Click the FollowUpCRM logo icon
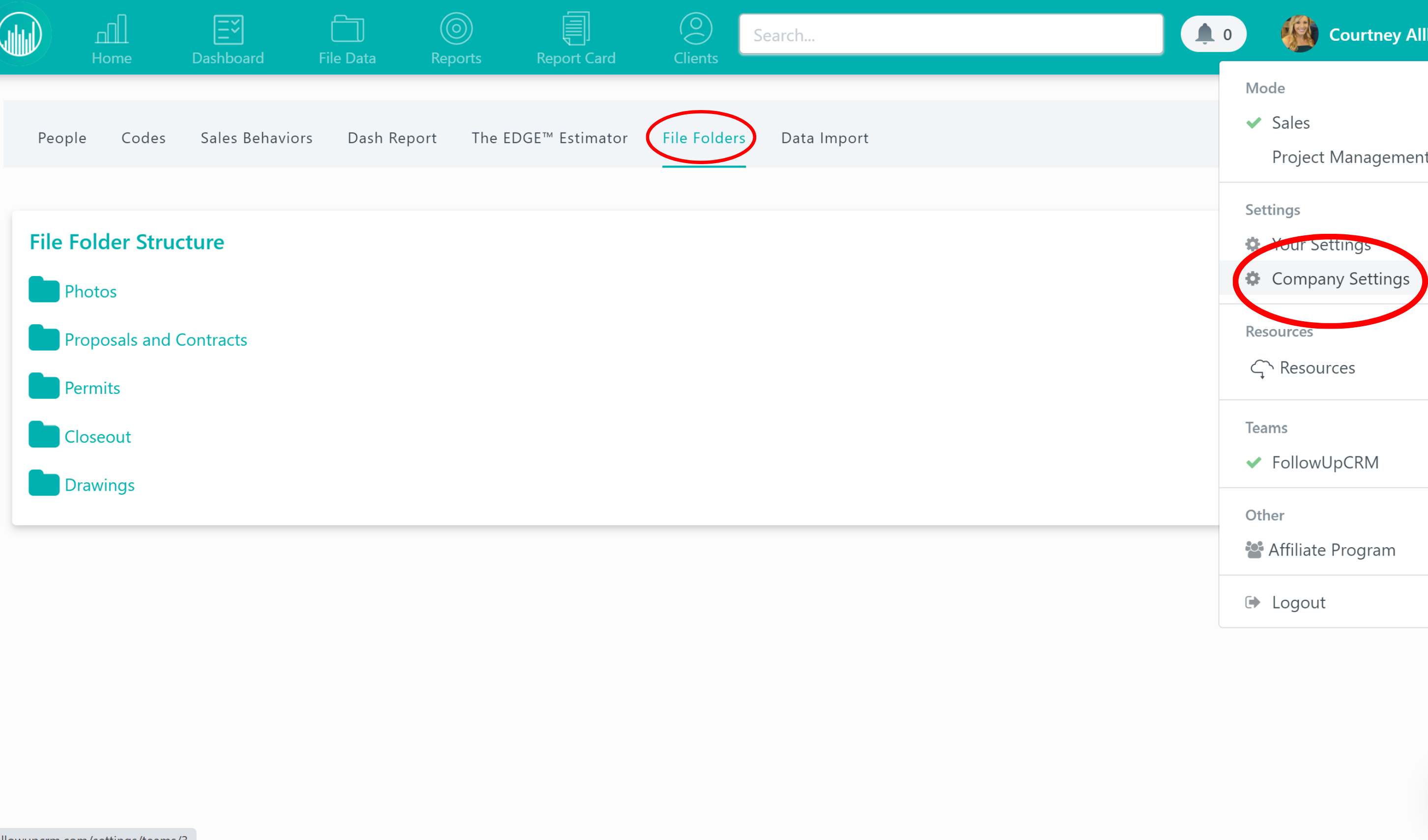 (x=21, y=34)
